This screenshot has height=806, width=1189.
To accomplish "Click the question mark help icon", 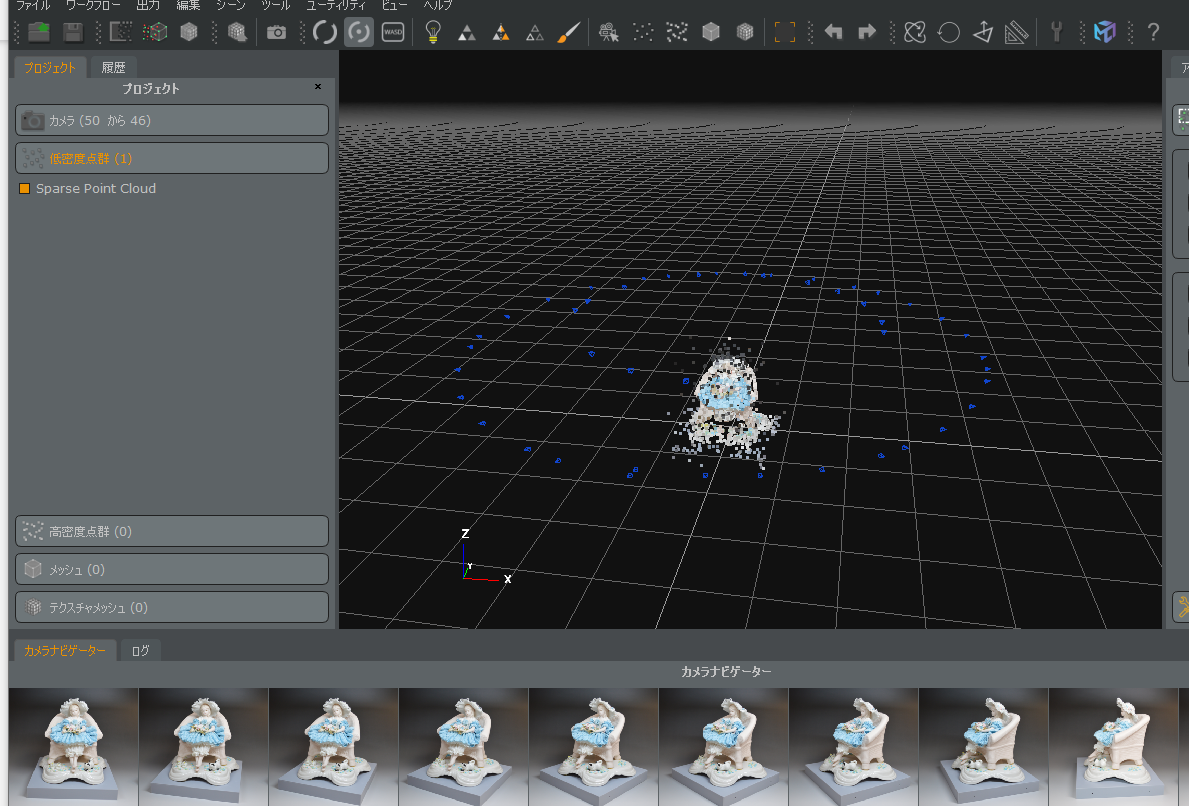I will [x=1152, y=32].
